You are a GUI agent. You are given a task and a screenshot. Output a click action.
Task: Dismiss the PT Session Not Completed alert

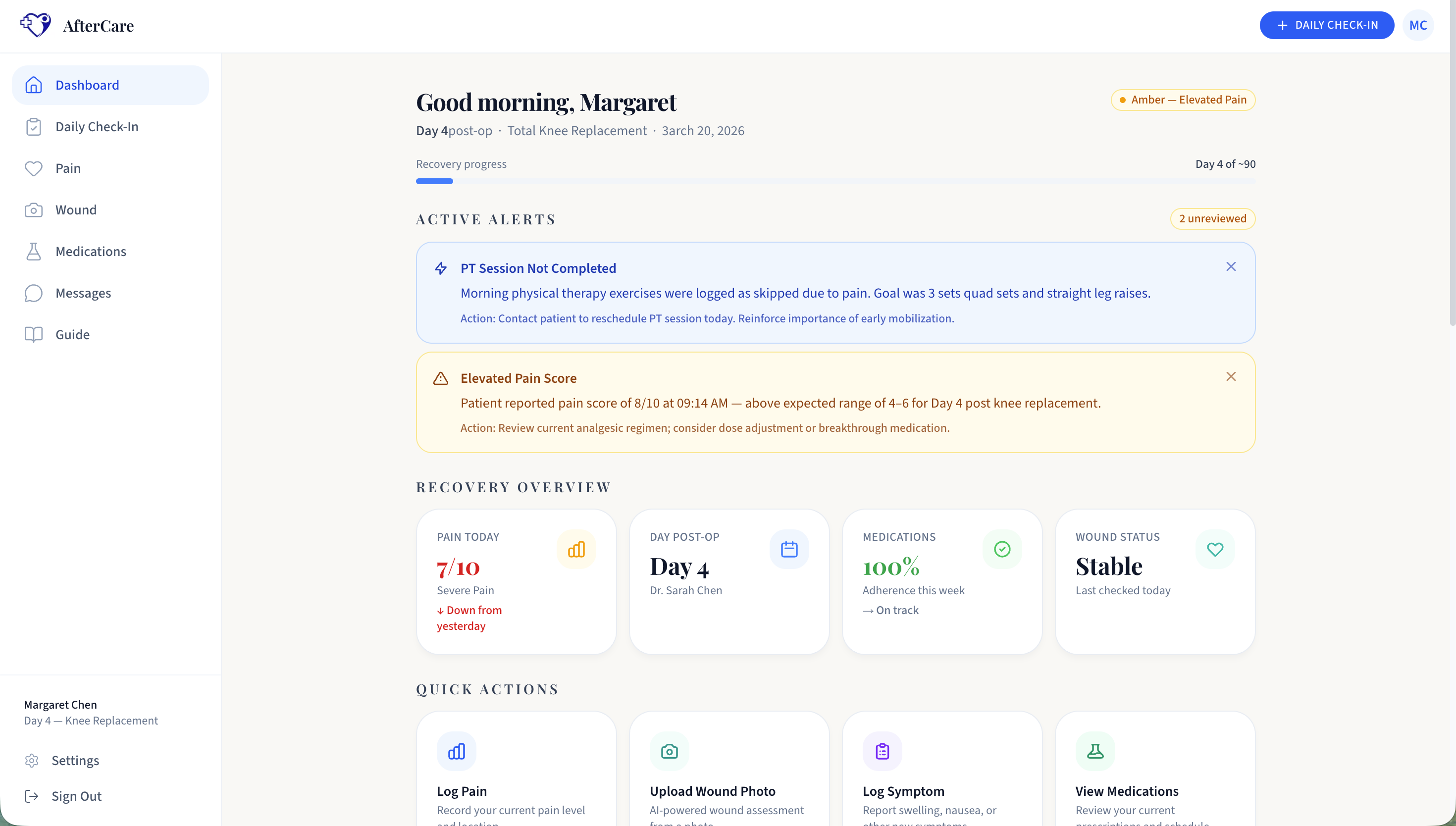[x=1230, y=266]
